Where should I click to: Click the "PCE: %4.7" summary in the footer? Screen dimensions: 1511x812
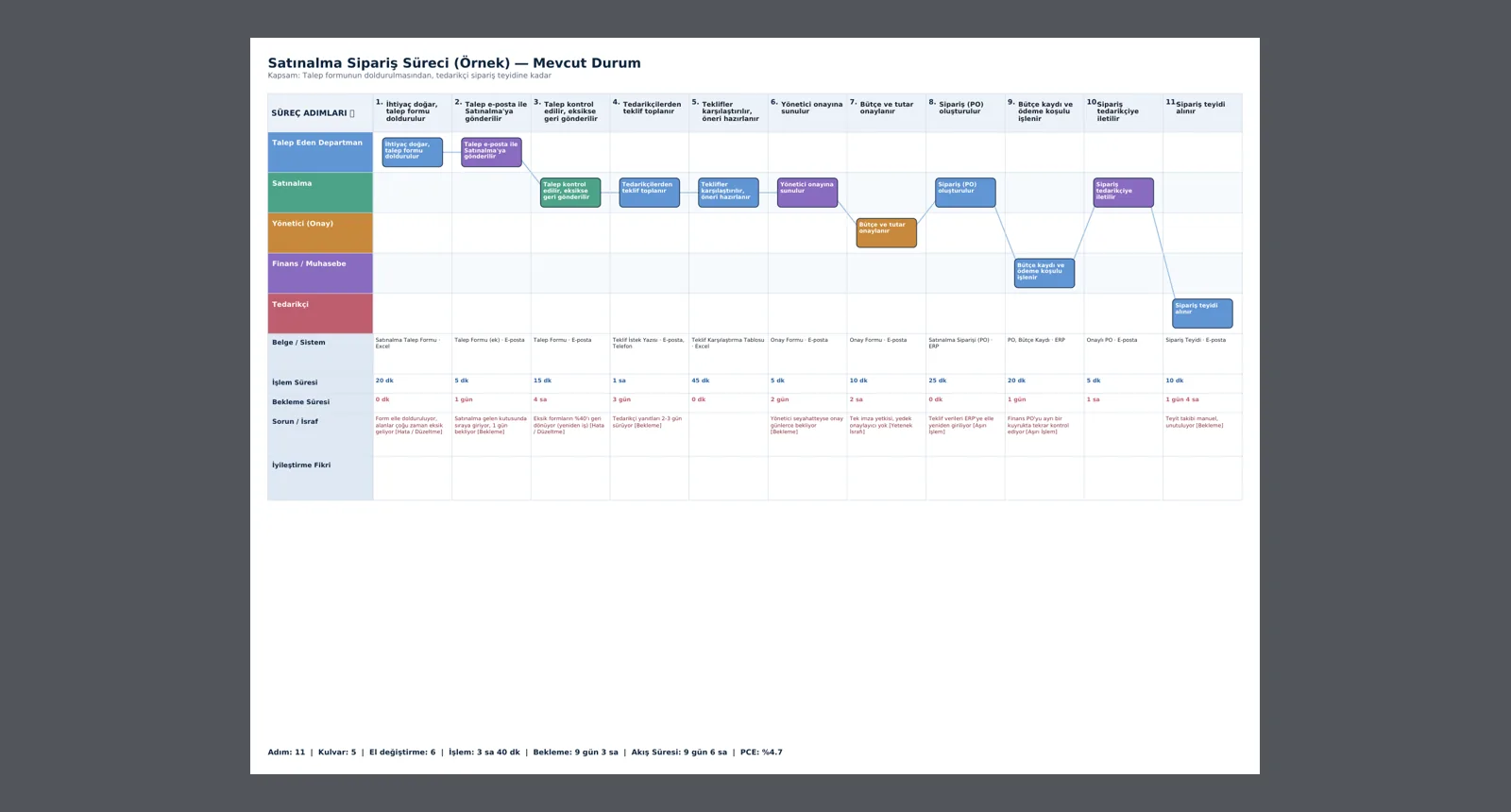[761, 753]
